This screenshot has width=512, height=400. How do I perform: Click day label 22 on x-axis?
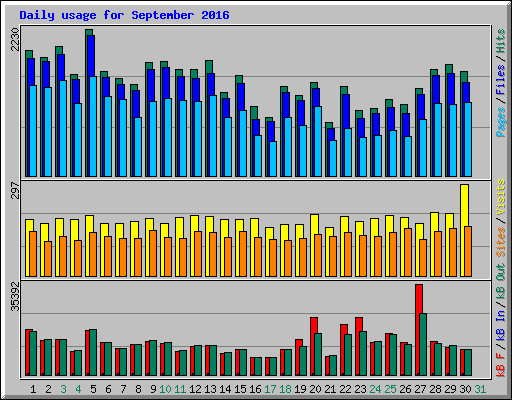tap(345, 389)
